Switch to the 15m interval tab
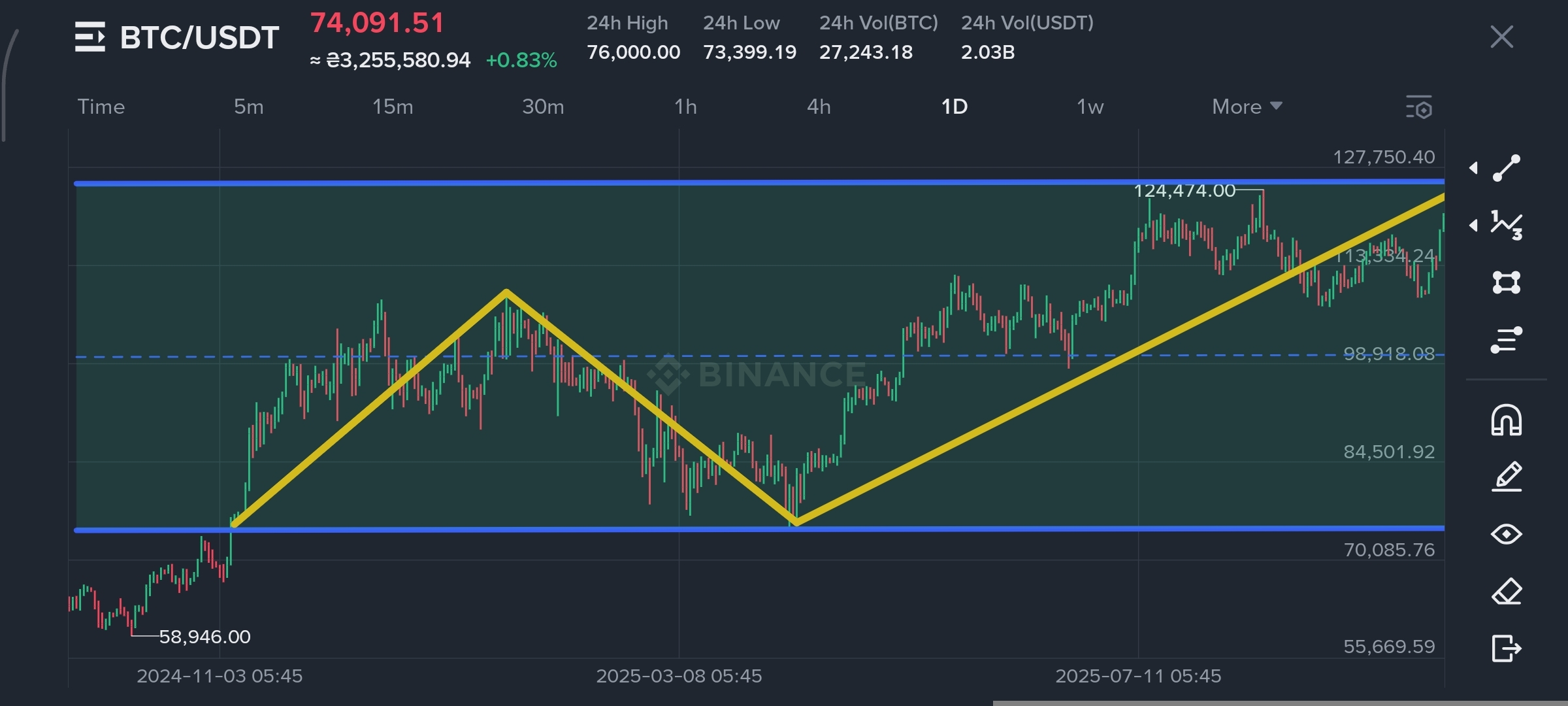 coord(393,107)
